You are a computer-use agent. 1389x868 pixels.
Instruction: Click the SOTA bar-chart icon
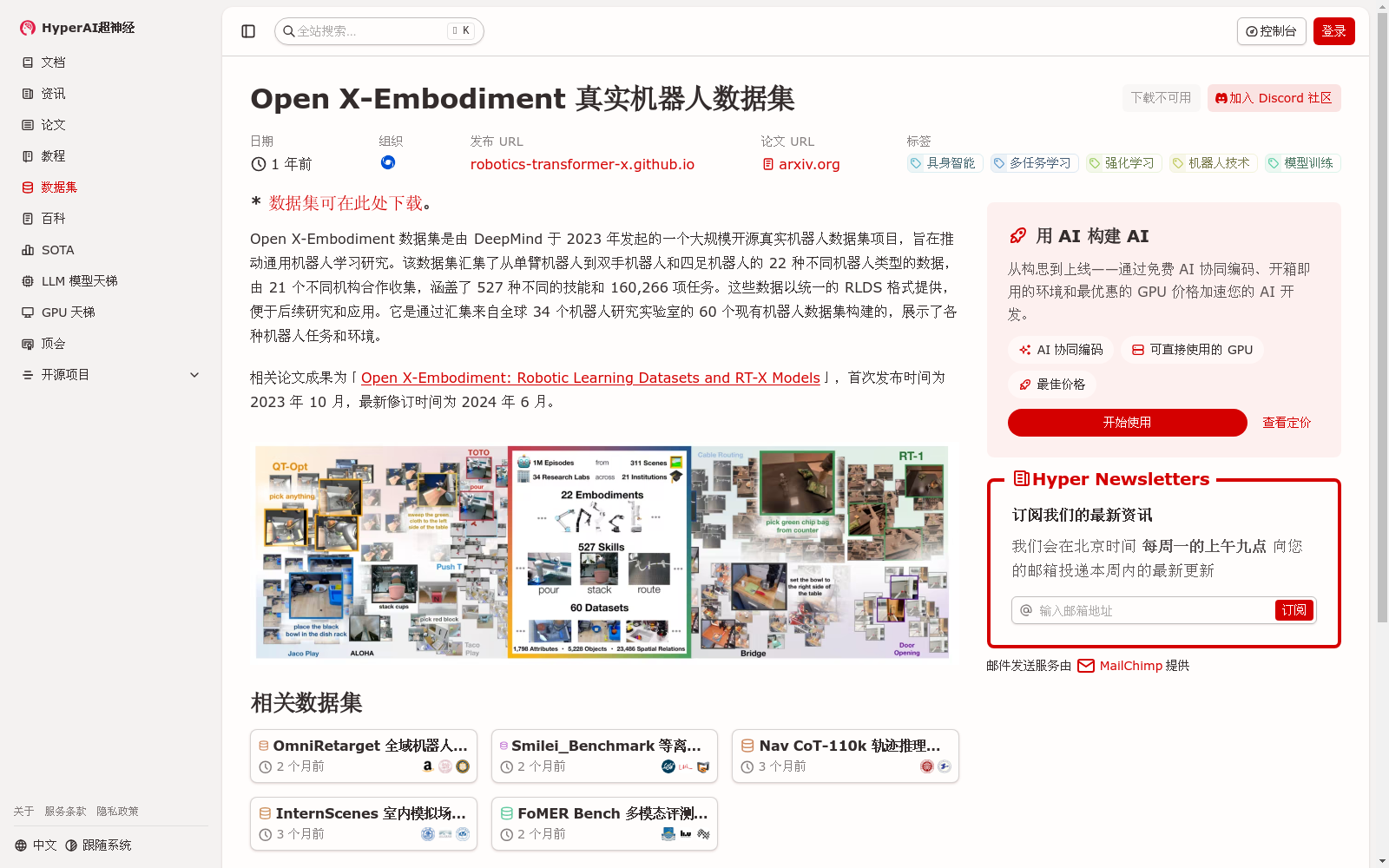tap(28, 250)
